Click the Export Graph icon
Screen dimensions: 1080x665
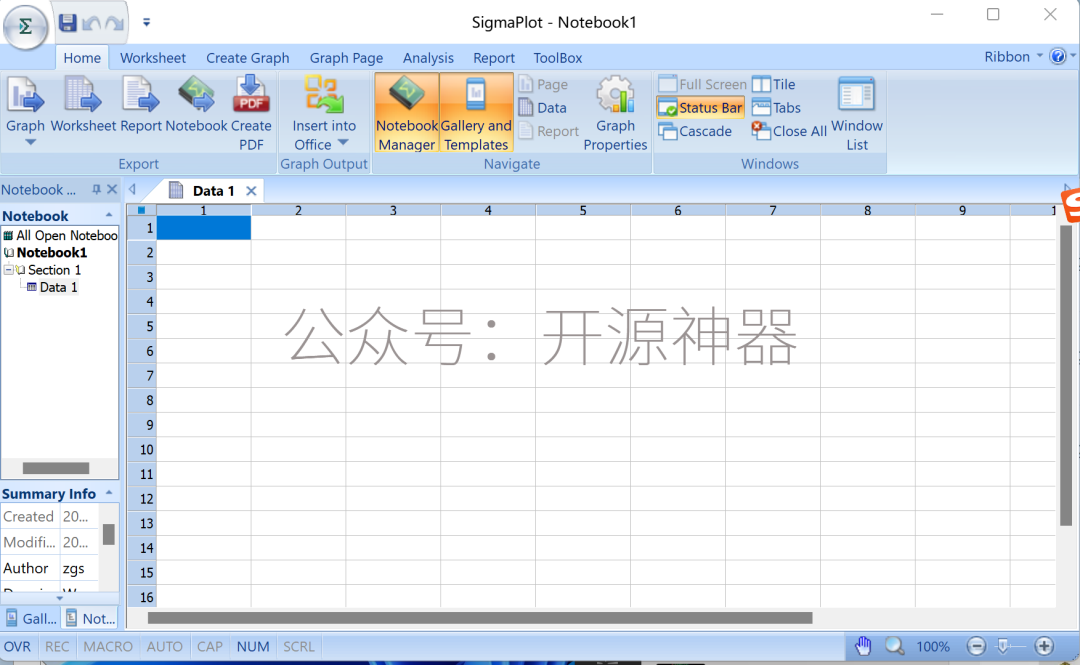pyautogui.click(x=25, y=95)
